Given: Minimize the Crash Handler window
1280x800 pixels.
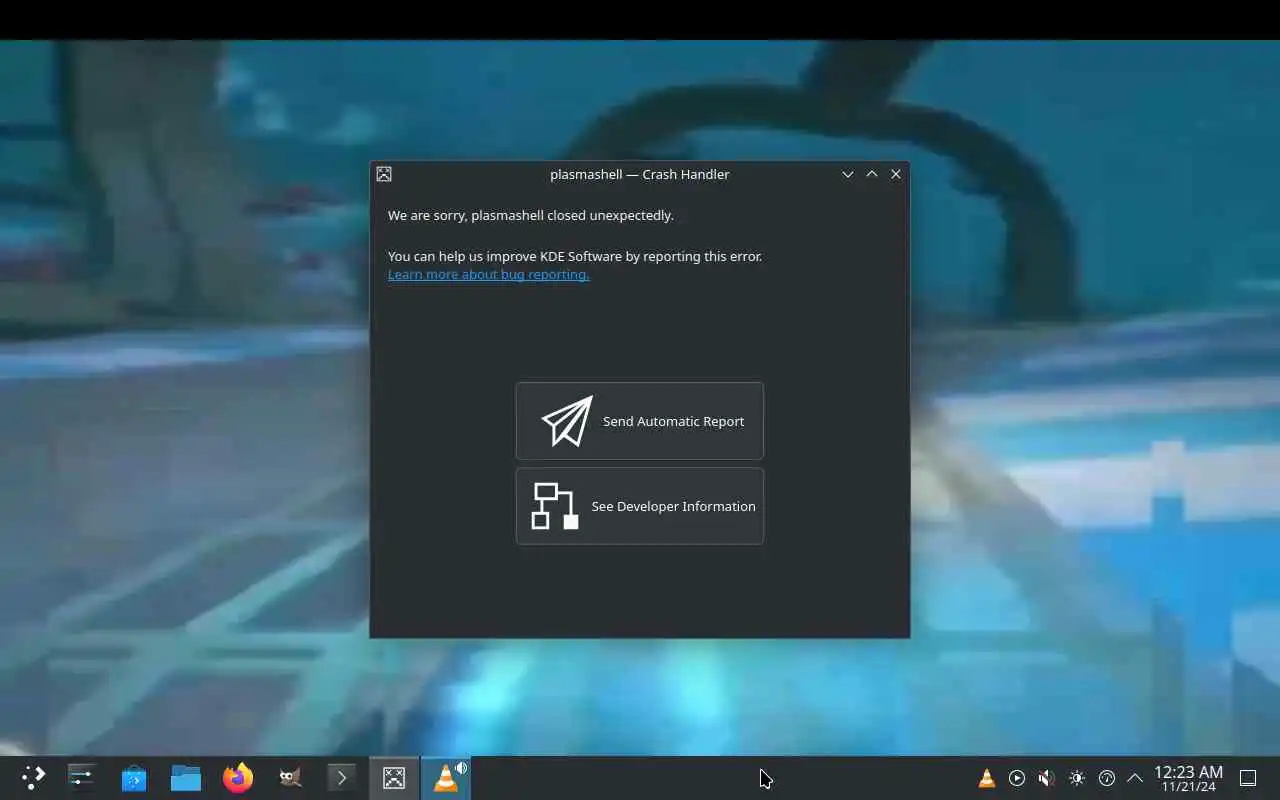Looking at the screenshot, I should tap(848, 174).
